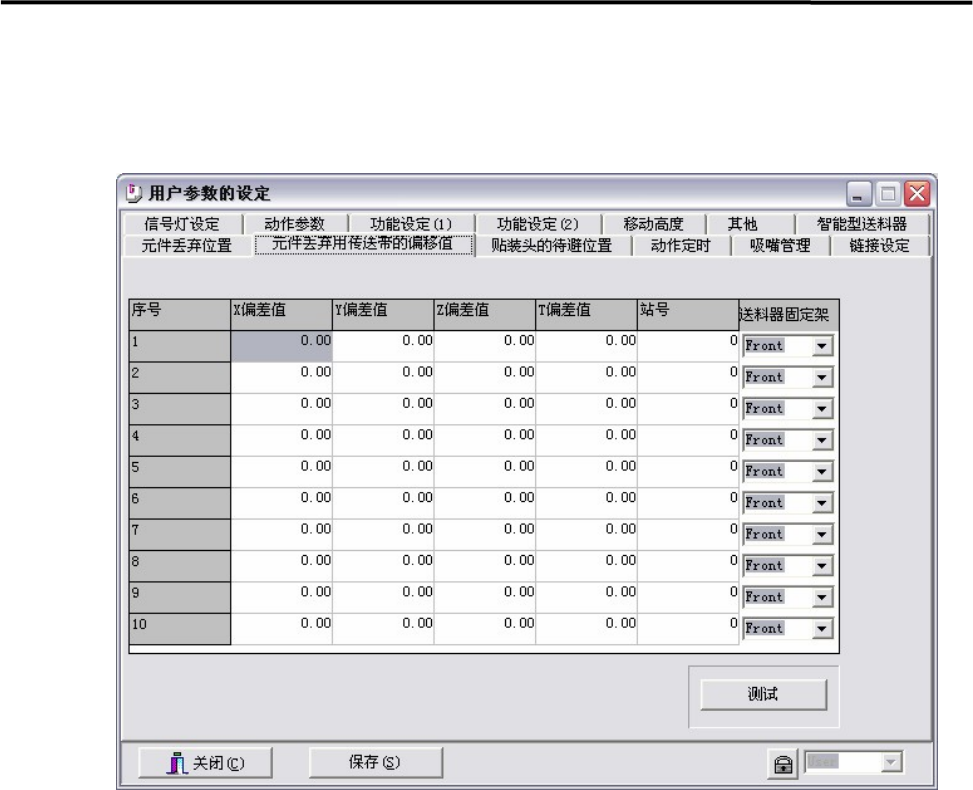Select row 10 站号 cell

[x=688, y=629]
